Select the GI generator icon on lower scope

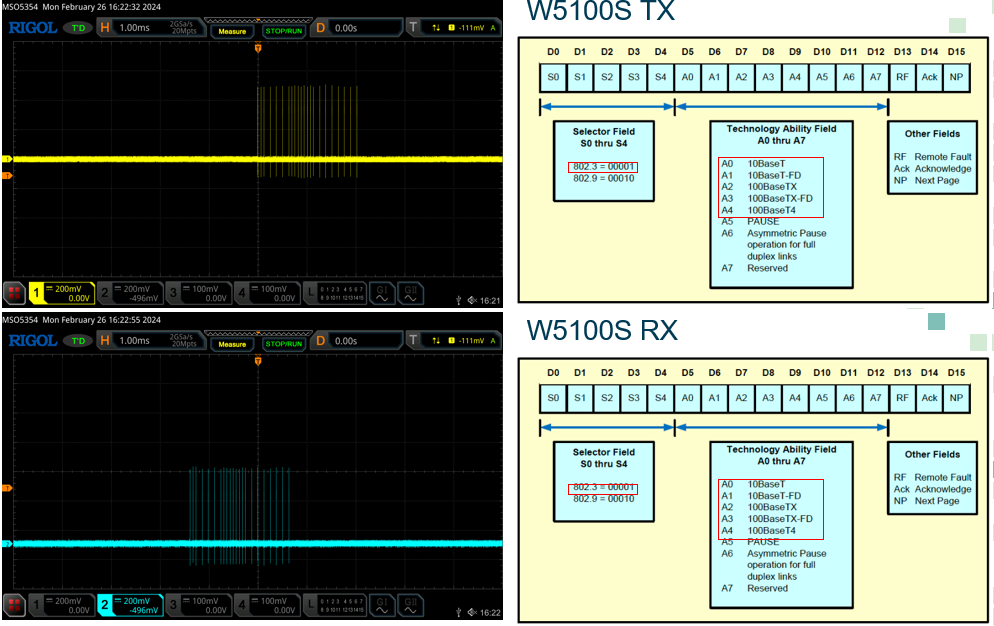tap(382, 605)
